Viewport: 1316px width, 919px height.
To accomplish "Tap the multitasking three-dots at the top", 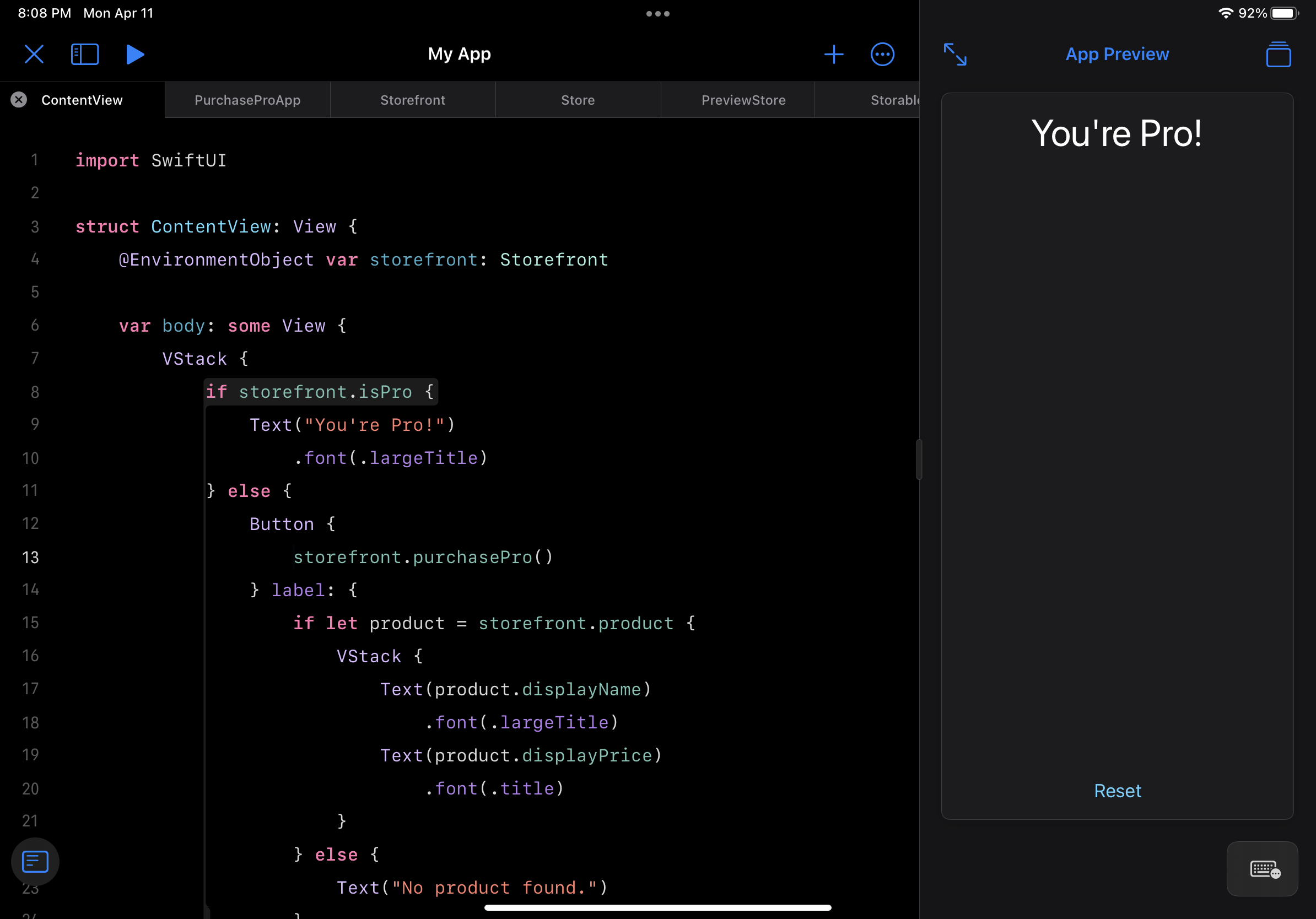I will point(657,14).
